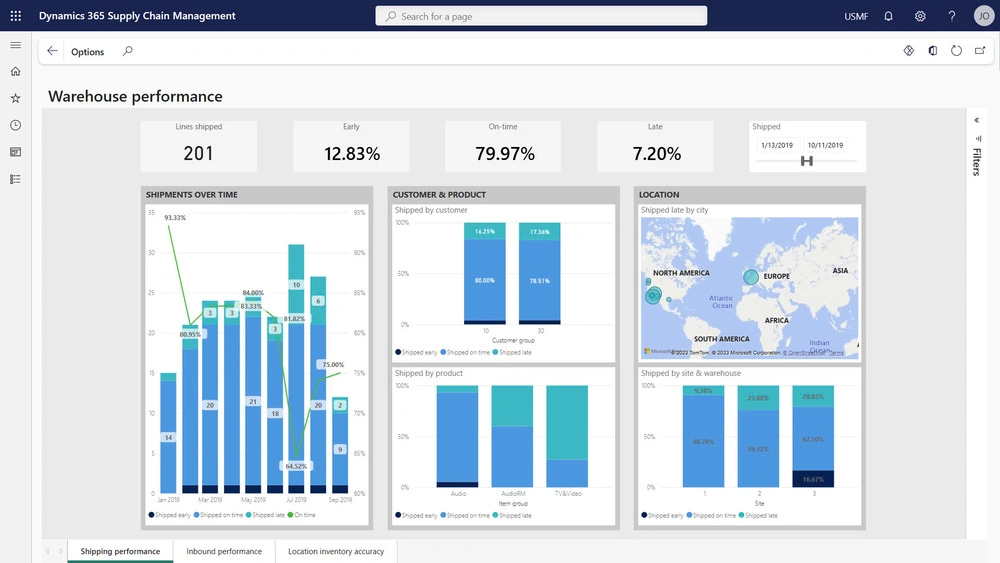
Task: Click the SHIPMENTS OVER TIME heading
Action: pos(191,194)
